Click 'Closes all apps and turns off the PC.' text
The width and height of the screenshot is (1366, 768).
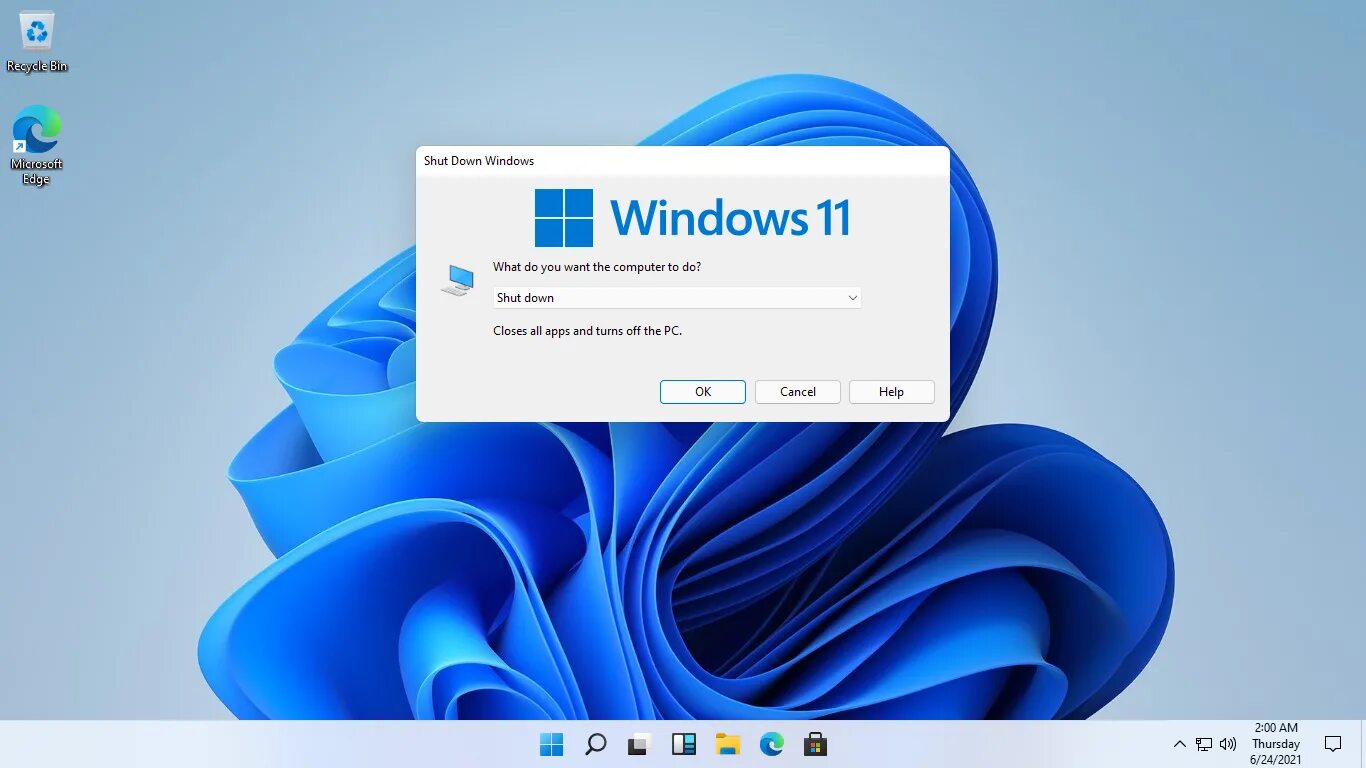coord(587,331)
